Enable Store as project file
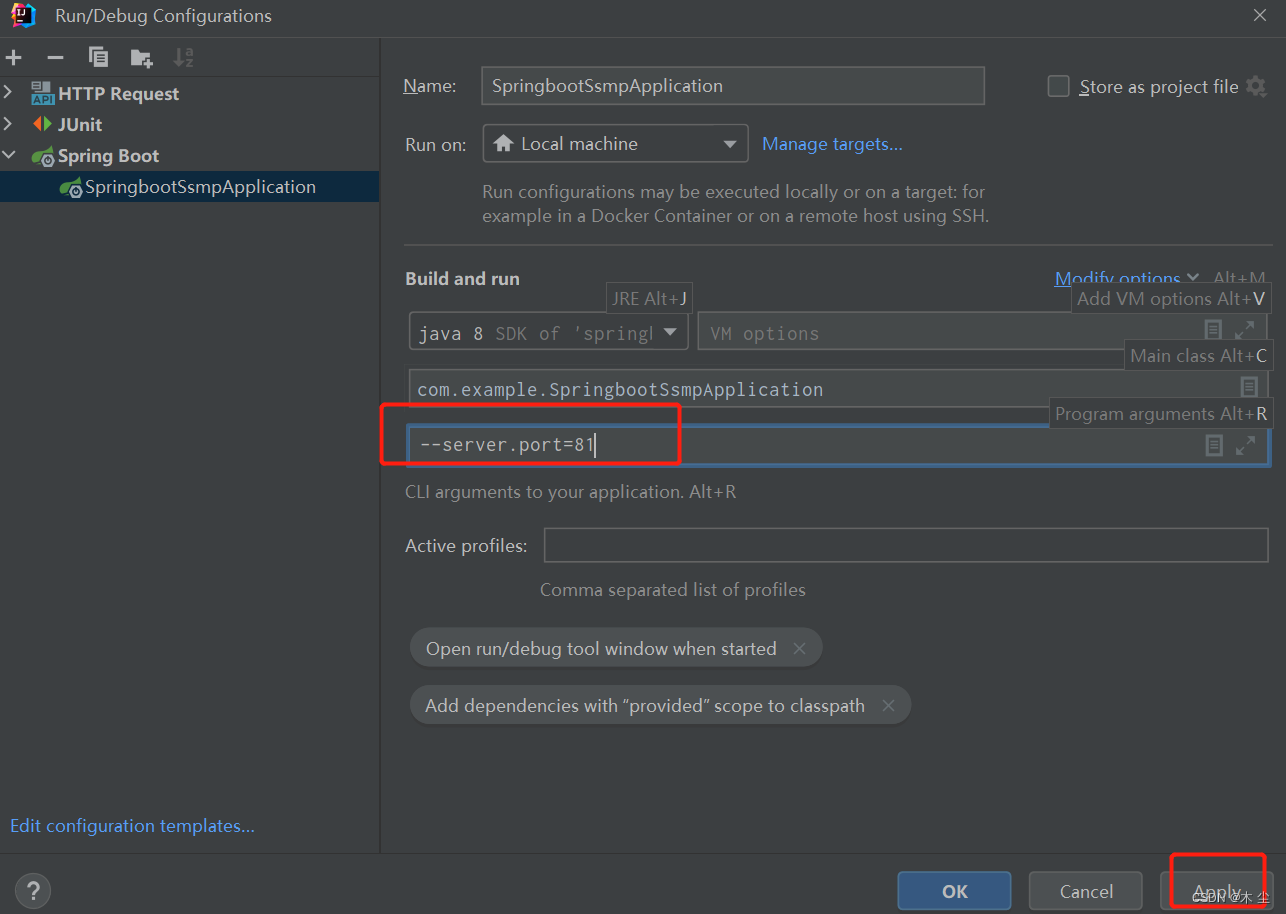Viewport: 1286px width, 914px height. [1058, 87]
